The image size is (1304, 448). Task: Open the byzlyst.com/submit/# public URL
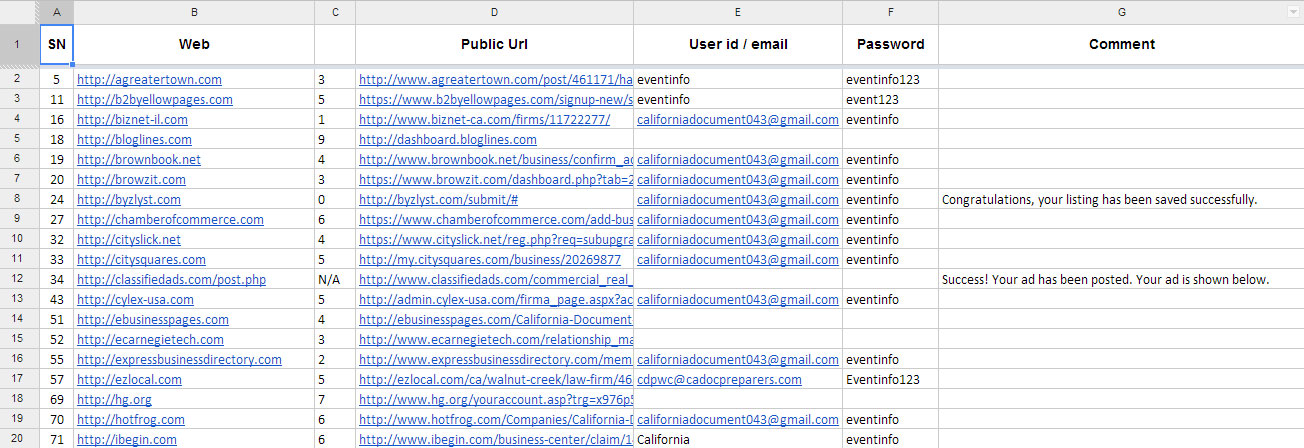424,199
